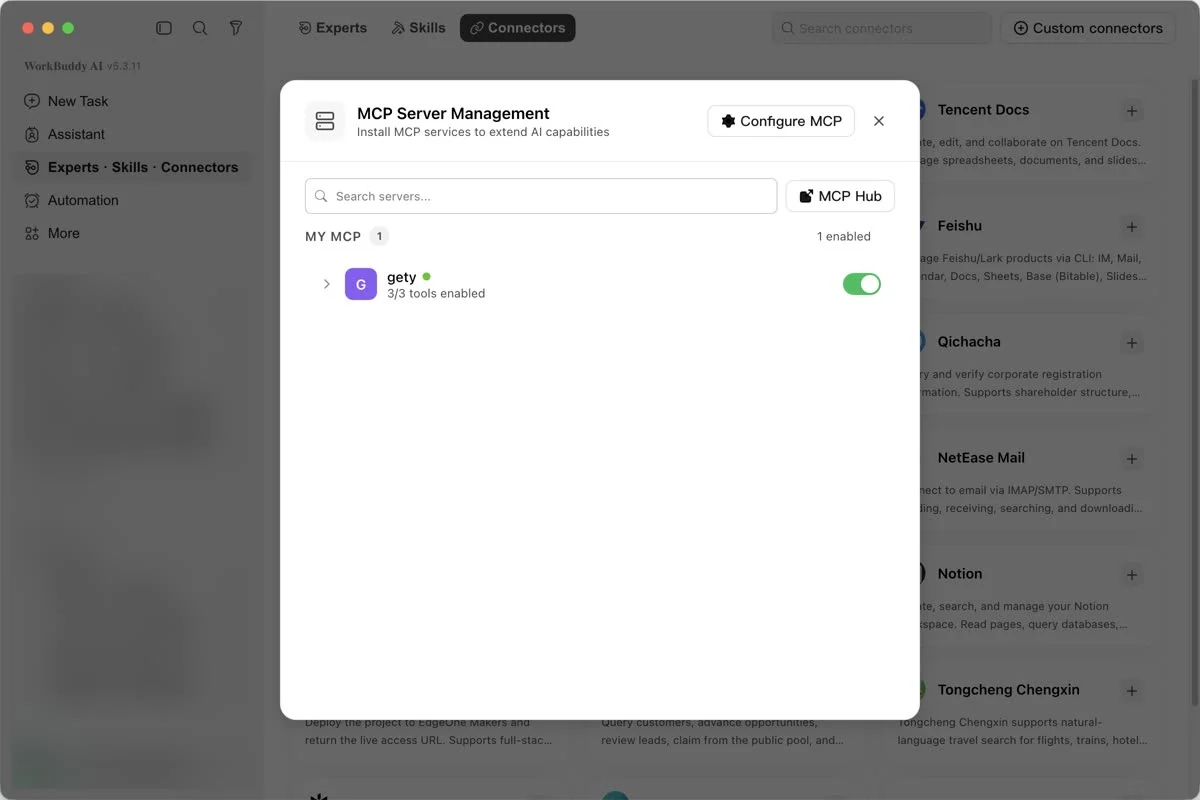The height and width of the screenshot is (800, 1200).
Task: Open the search magnifier in title bar
Action: [x=200, y=28]
